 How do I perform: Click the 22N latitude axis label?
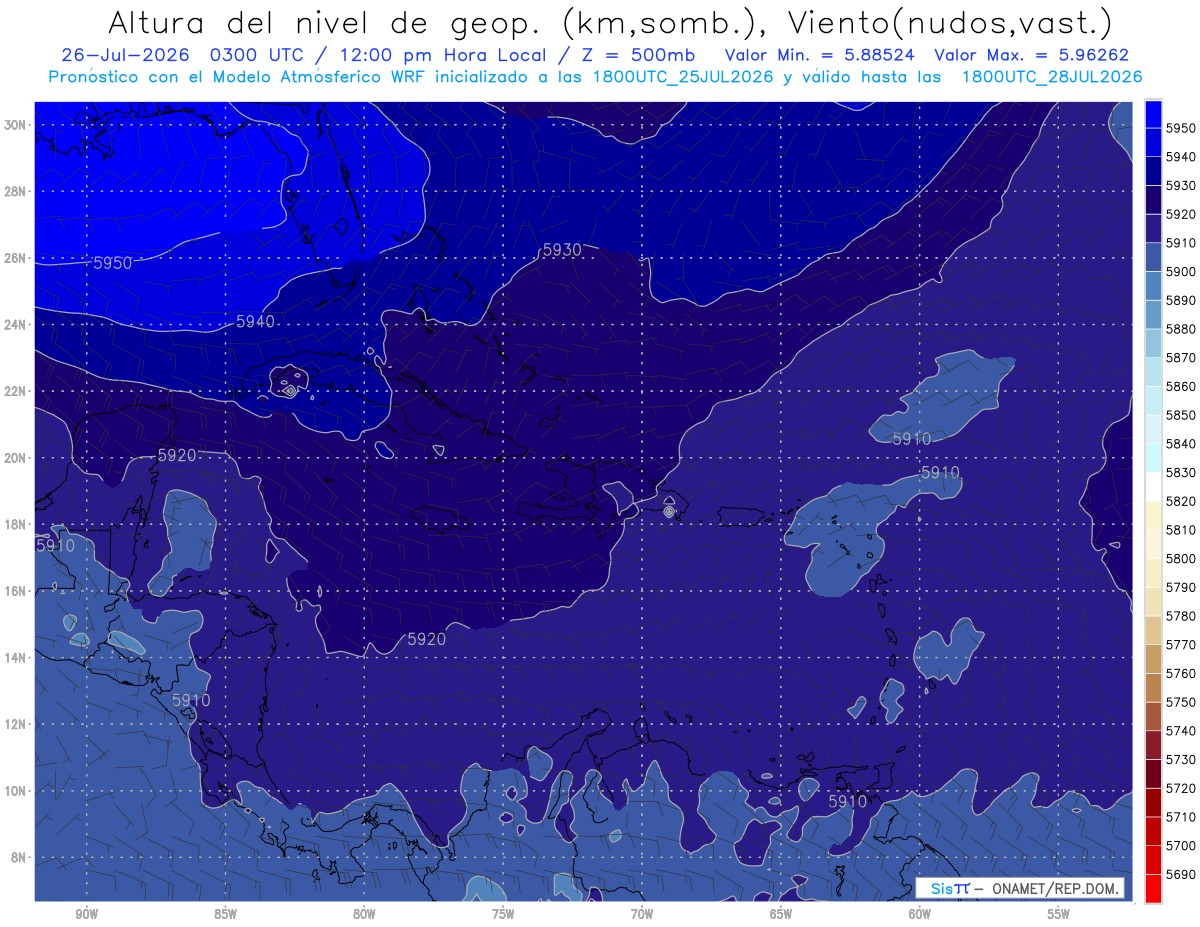tap(17, 391)
